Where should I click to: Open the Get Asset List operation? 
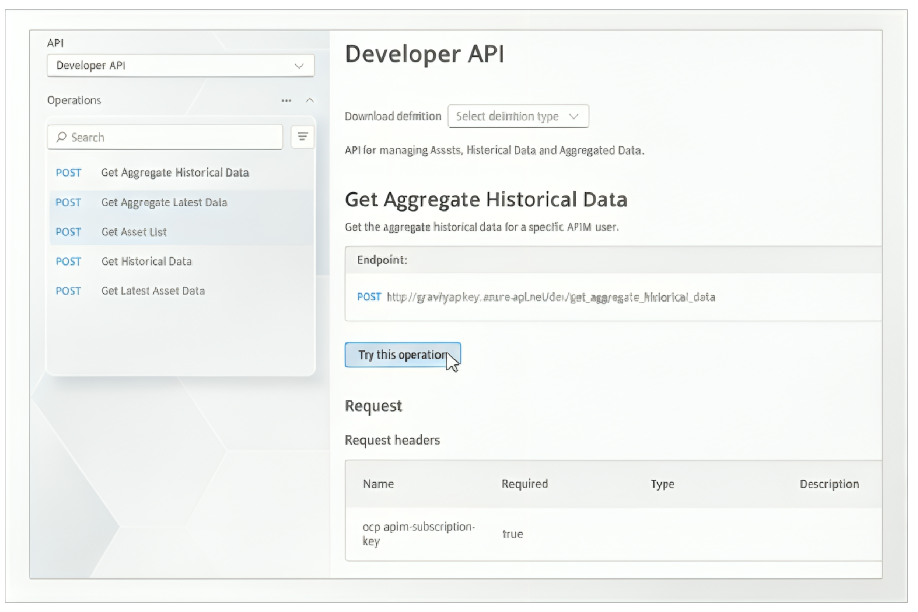tap(134, 232)
